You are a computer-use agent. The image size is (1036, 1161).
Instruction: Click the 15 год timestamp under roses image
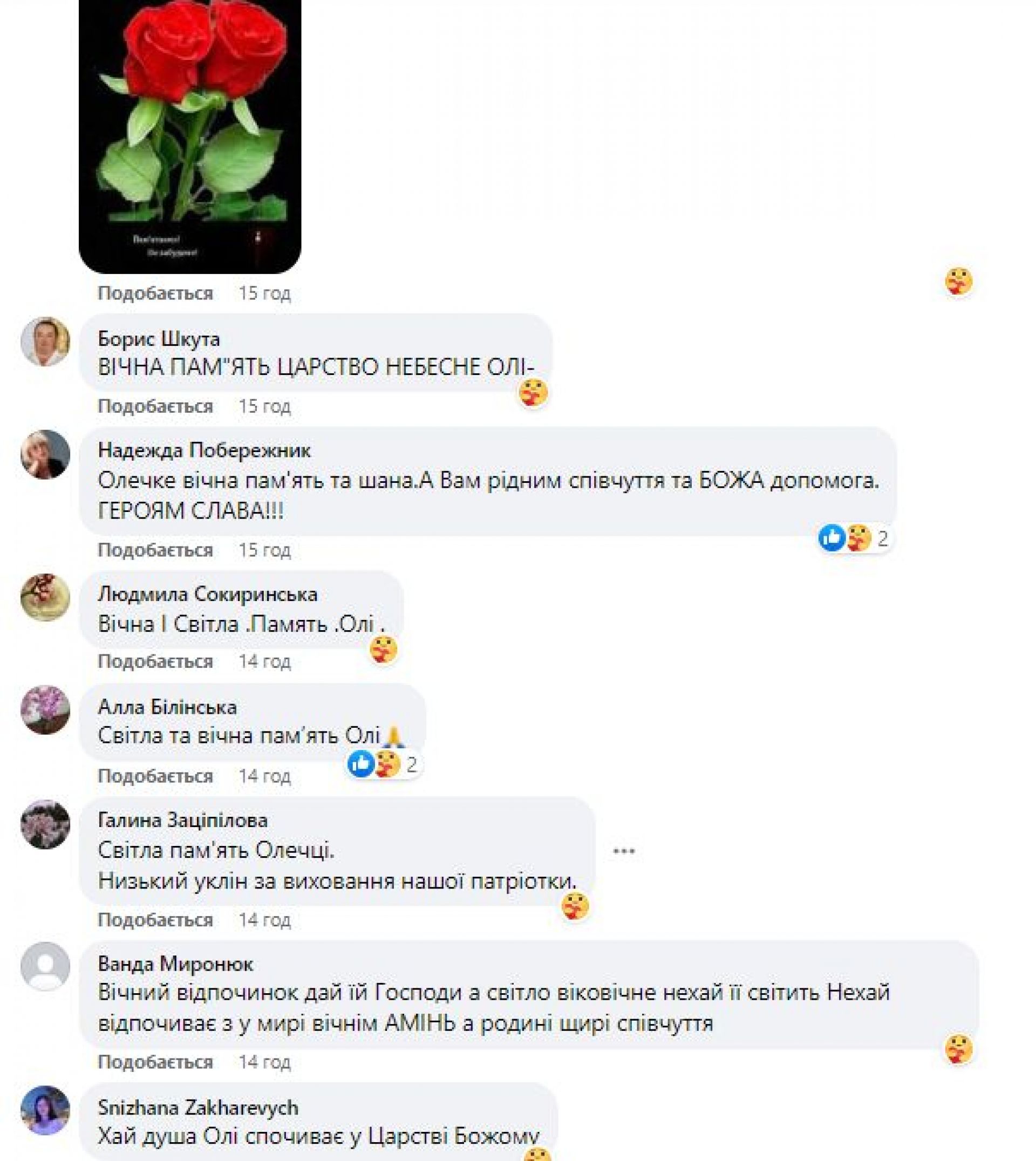(x=264, y=293)
